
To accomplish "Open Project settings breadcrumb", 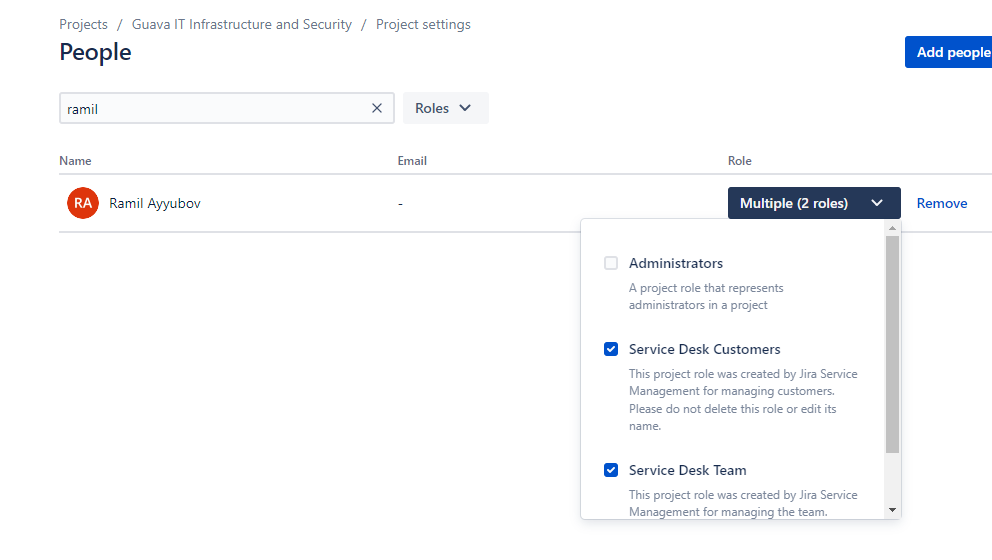I will (x=423, y=24).
